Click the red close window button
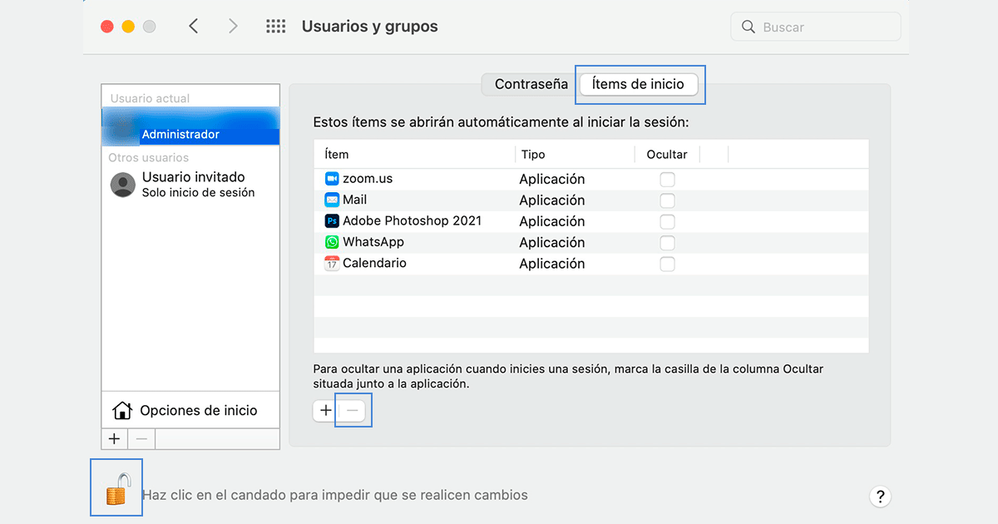Image resolution: width=998 pixels, height=524 pixels. pyautogui.click(x=107, y=26)
